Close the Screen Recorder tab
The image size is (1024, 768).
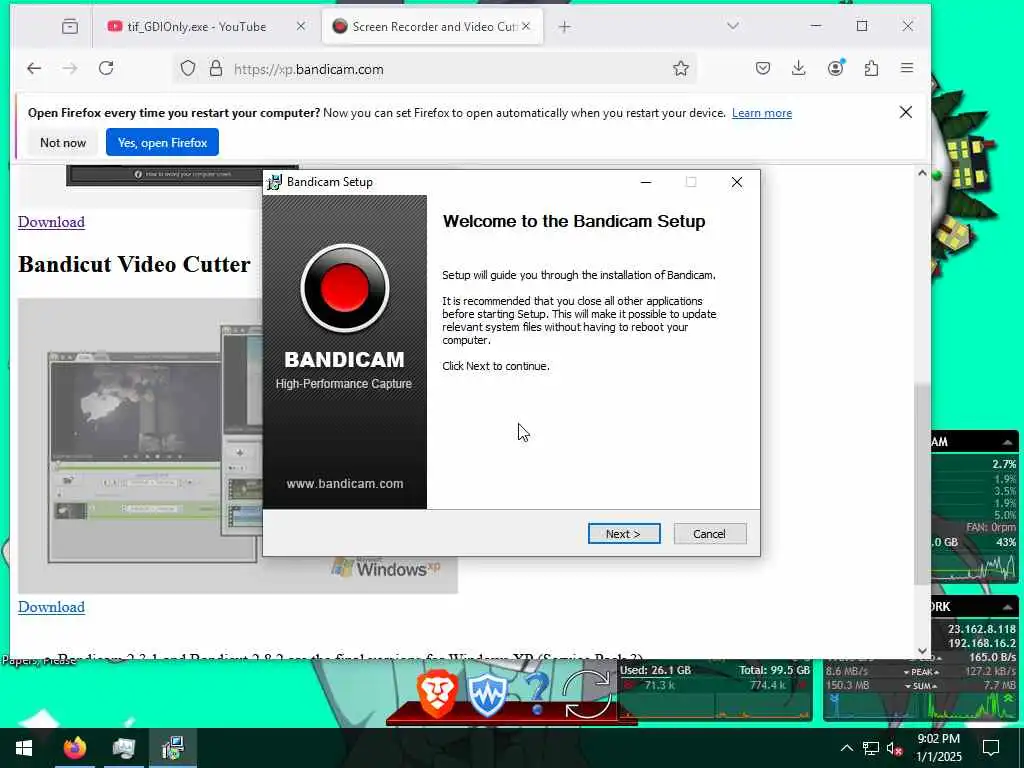pos(526,26)
